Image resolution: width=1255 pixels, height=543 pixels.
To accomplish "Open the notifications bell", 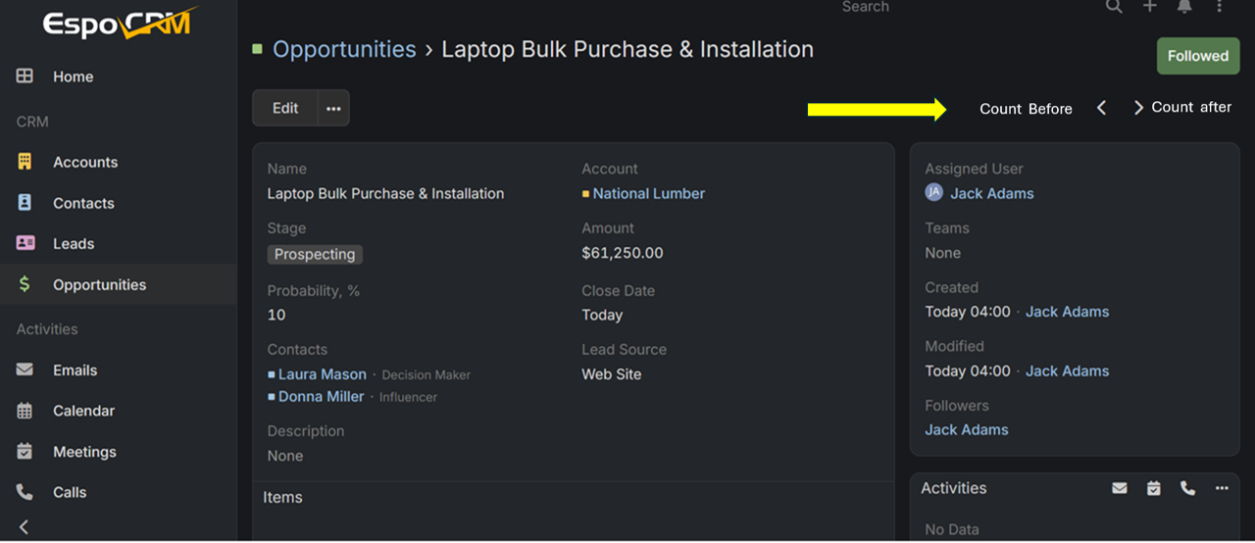I will [x=1184, y=7].
